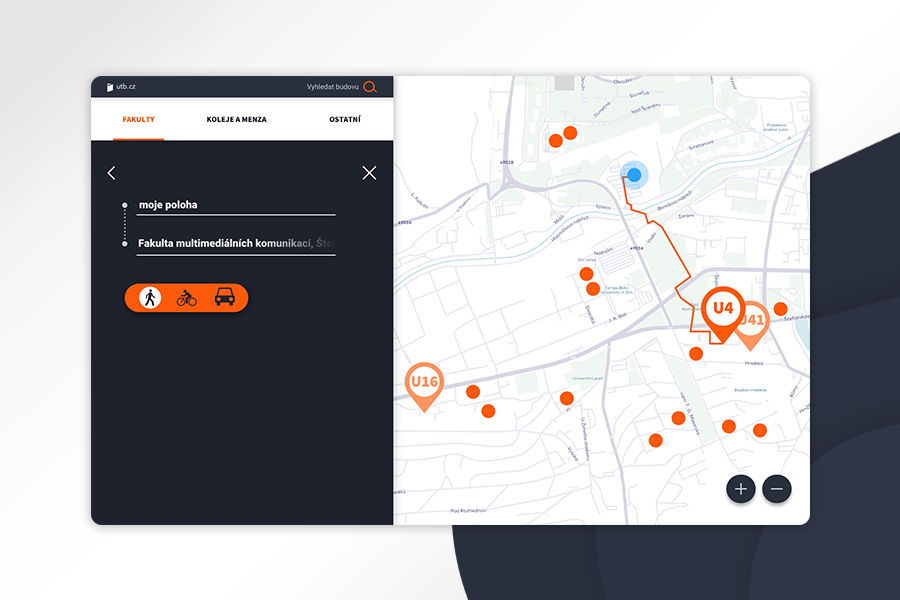The height and width of the screenshot is (600, 900).
Task: Open the FAKULTY tab
Action: pyautogui.click(x=138, y=120)
